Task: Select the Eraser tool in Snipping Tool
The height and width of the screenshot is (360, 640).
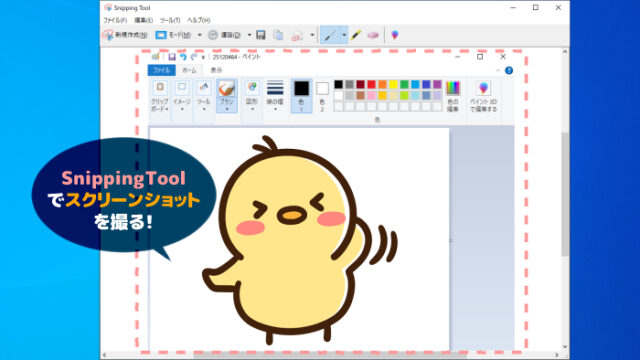Action: point(373,36)
